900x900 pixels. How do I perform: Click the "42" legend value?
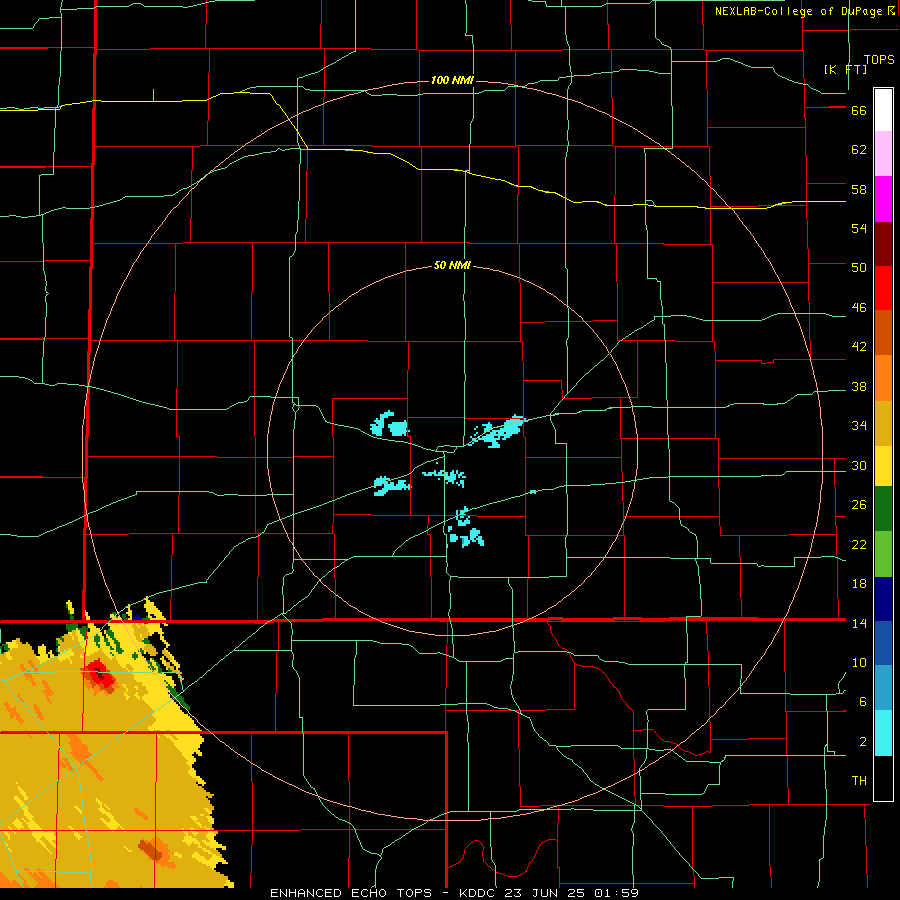pos(859,347)
